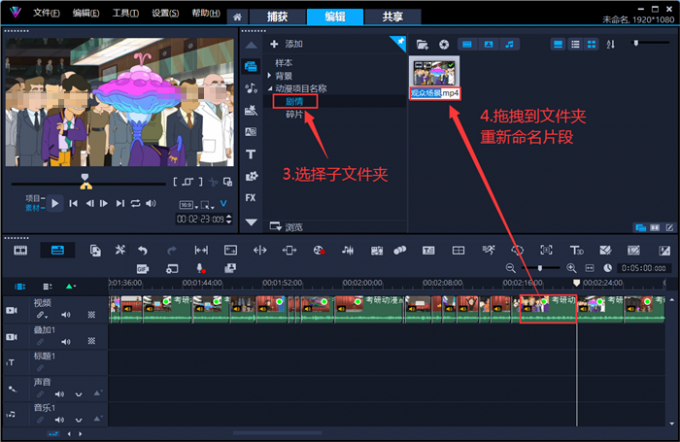Switch library to list view
The image size is (680, 442).
click(x=575, y=44)
